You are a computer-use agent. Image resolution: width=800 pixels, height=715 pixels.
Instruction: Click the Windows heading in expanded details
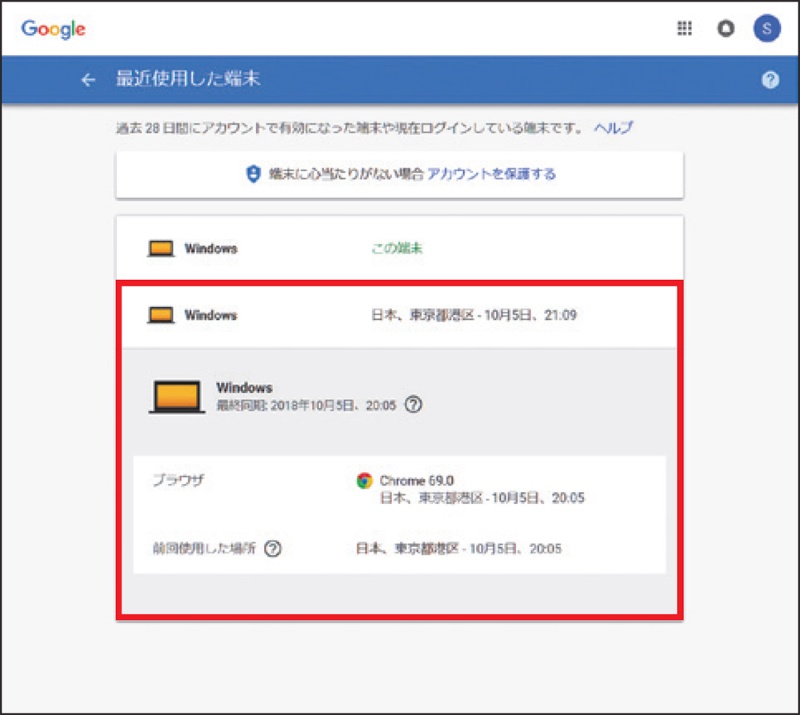(244, 387)
